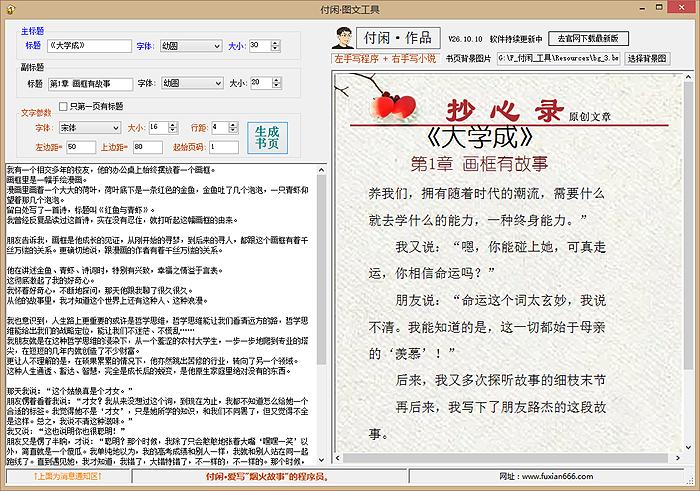
Task: Click the 生成书页 button
Action: pos(267,138)
